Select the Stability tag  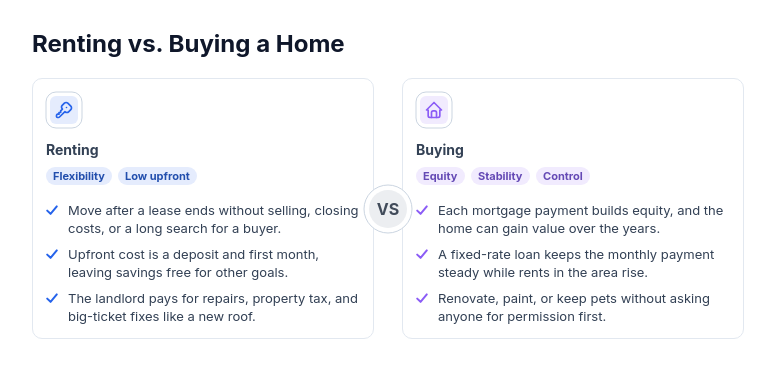[x=500, y=176]
